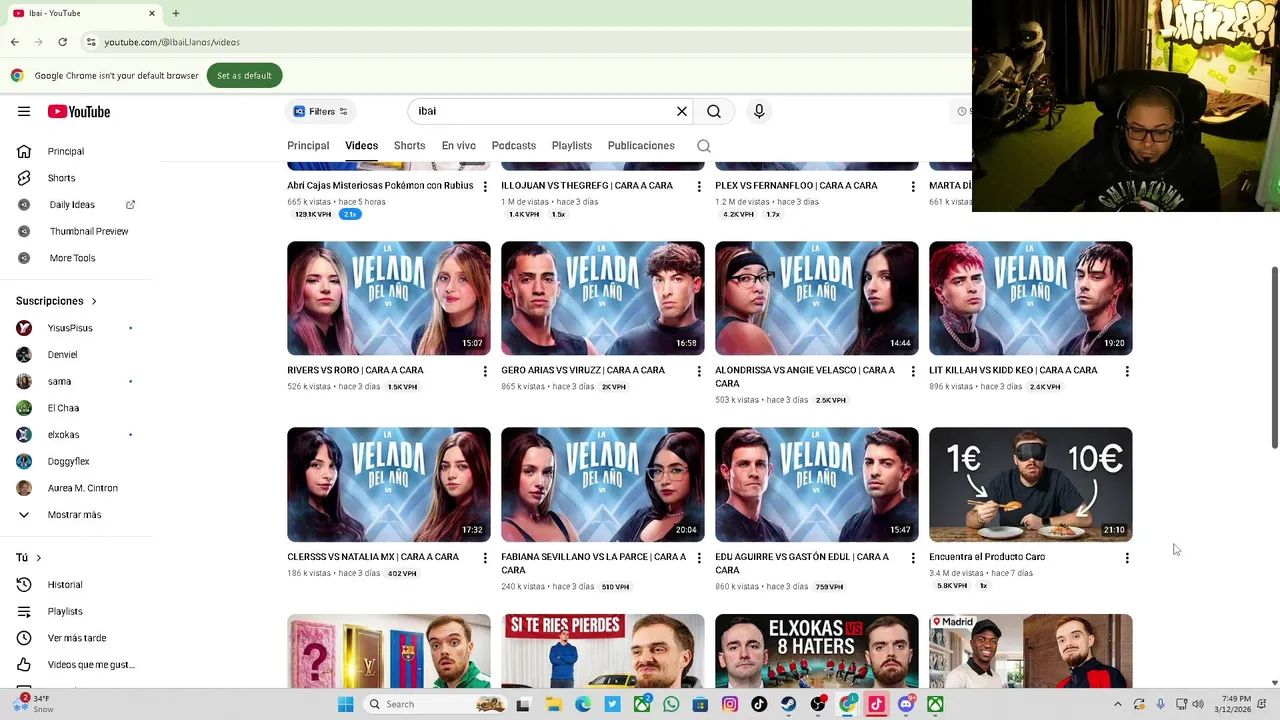This screenshot has height=720, width=1280.
Task: Click the CLERSSS VS NATALIA MX title
Action: (x=373, y=557)
